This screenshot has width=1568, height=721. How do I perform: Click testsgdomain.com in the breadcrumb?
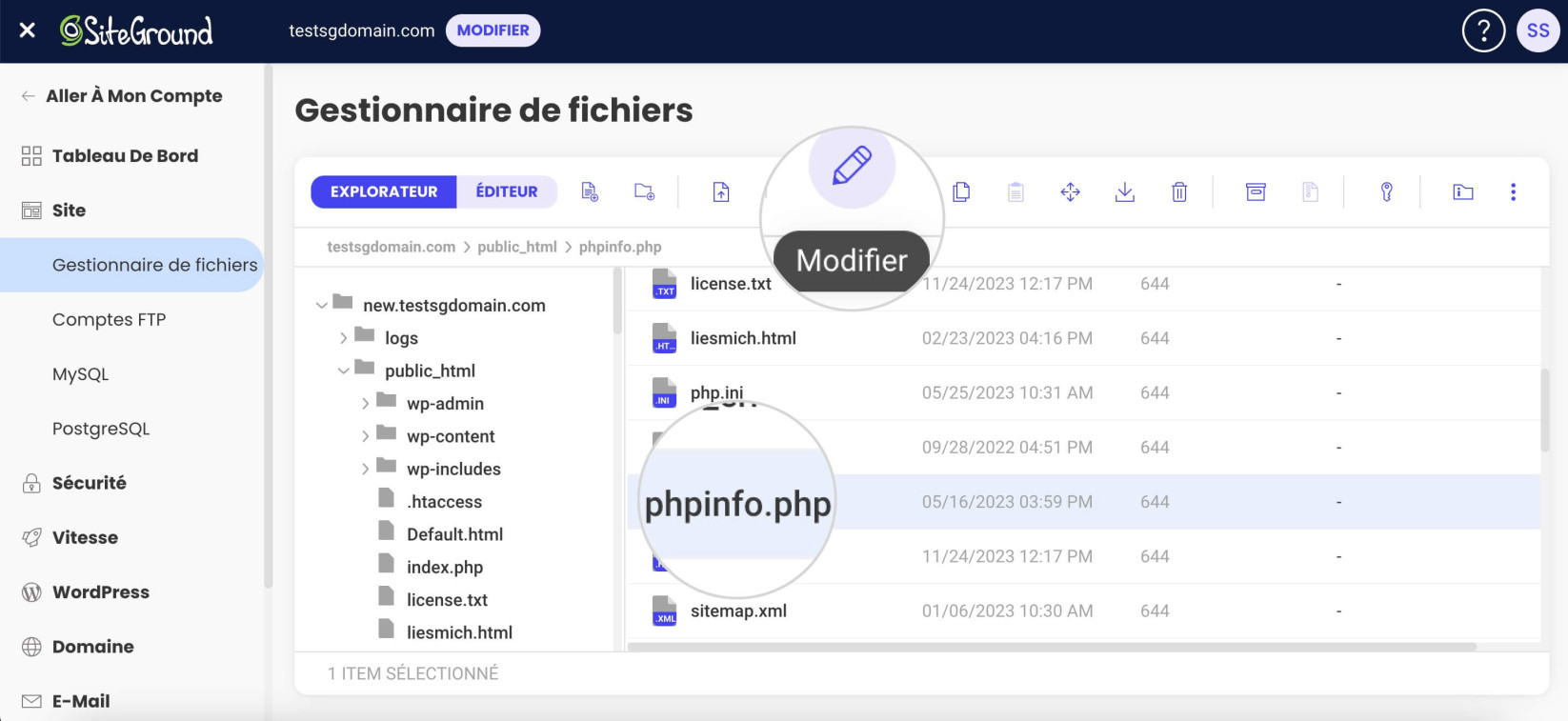[x=392, y=247]
